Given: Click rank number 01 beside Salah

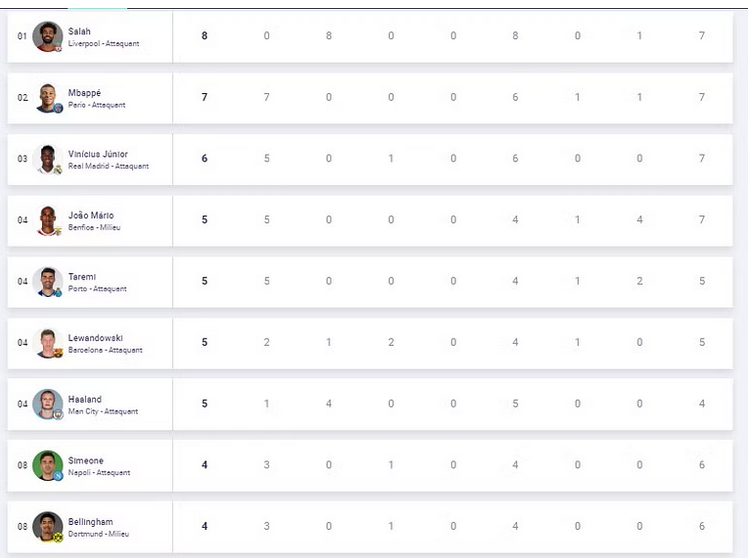Looking at the screenshot, I should pos(22,36).
